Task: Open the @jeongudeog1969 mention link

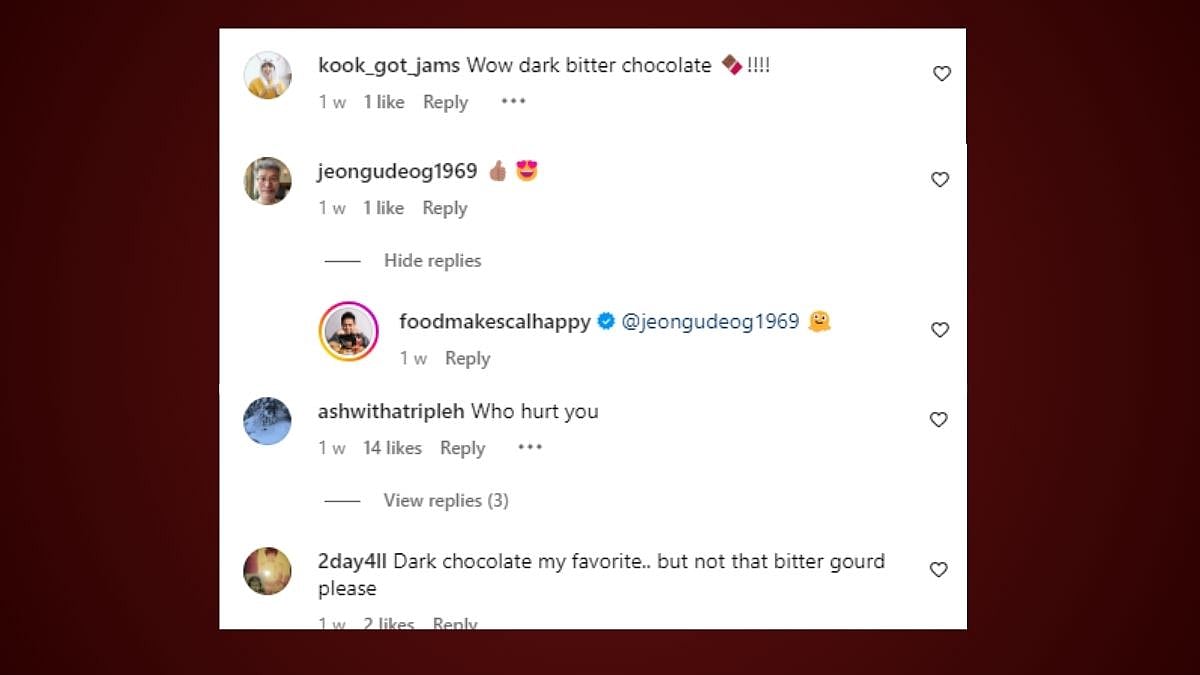Action: [x=710, y=322]
